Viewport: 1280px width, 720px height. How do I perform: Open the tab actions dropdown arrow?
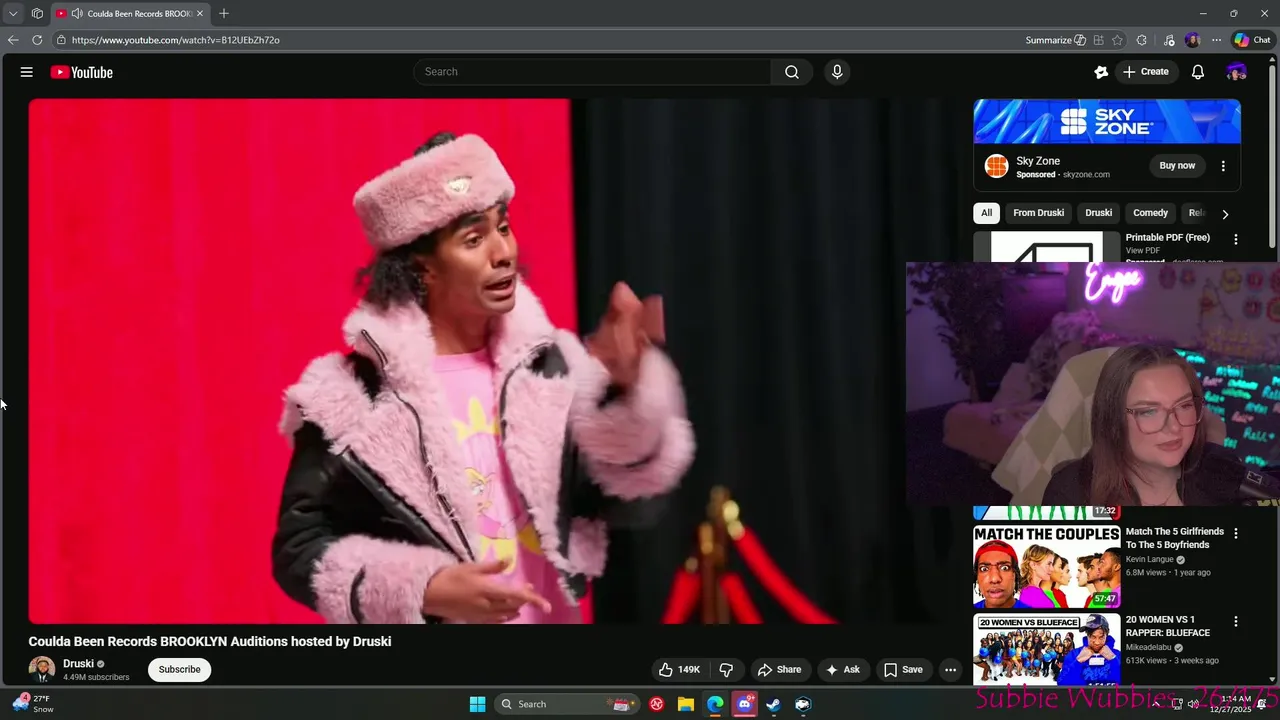tap(13, 14)
